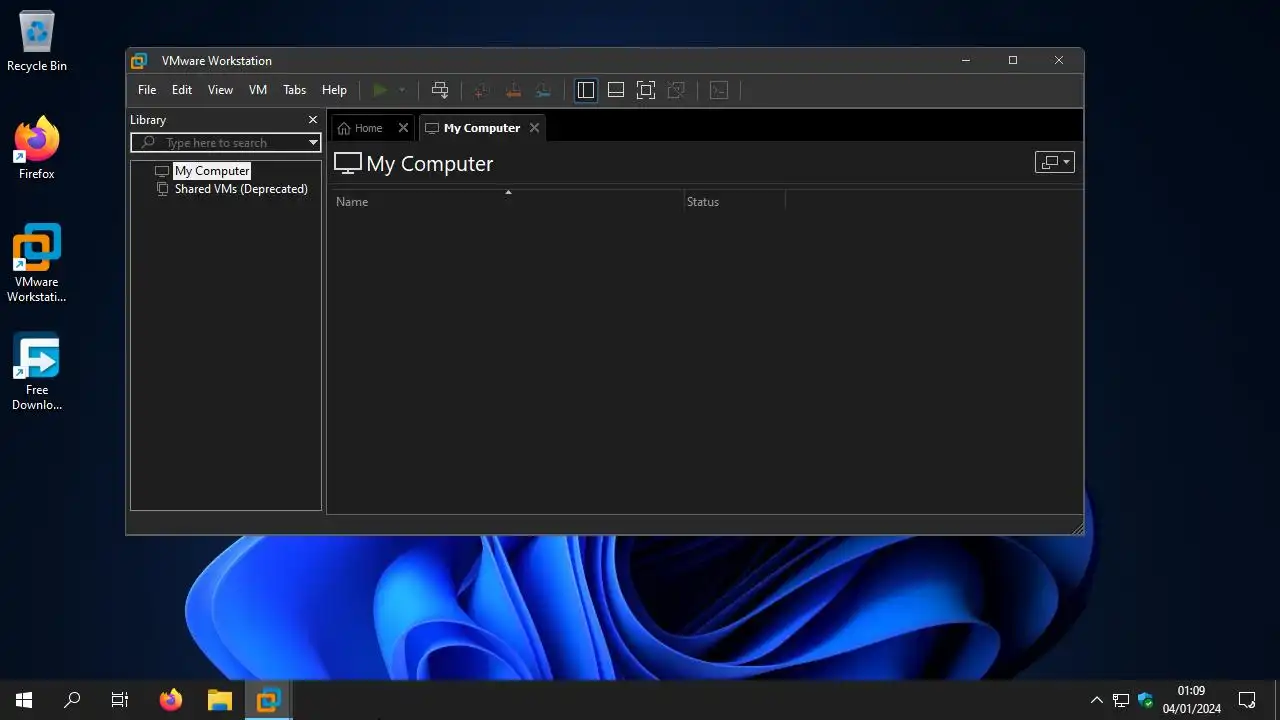The width and height of the screenshot is (1280, 720).
Task: Open Task View from the taskbar
Action: tap(120, 700)
